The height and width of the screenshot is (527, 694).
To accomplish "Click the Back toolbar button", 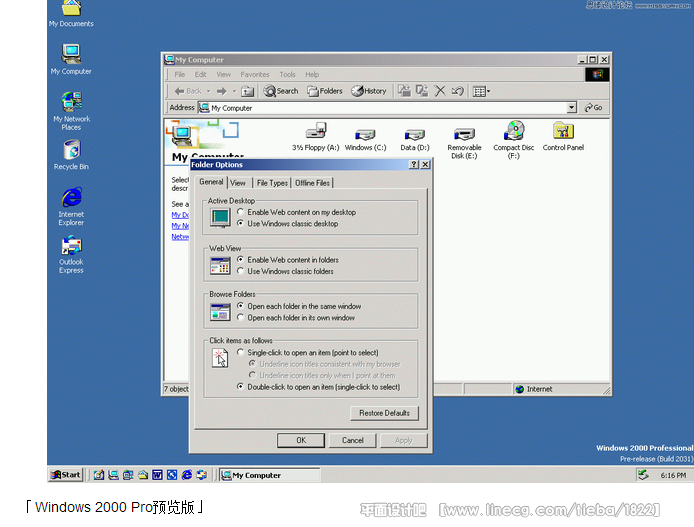I will (188, 91).
